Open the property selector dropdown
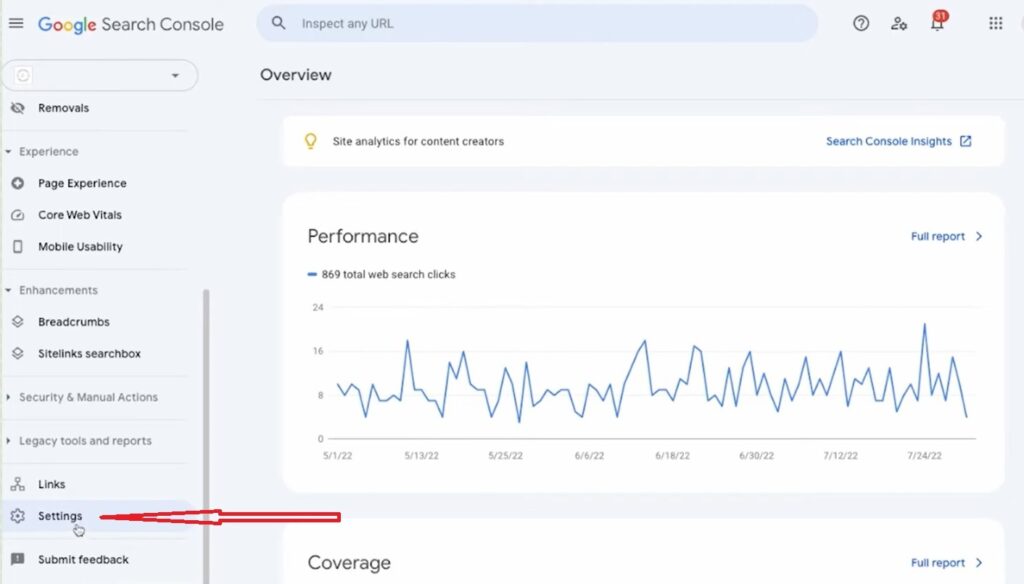The height and width of the screenshot is (584, 1024). pos(99,75)
